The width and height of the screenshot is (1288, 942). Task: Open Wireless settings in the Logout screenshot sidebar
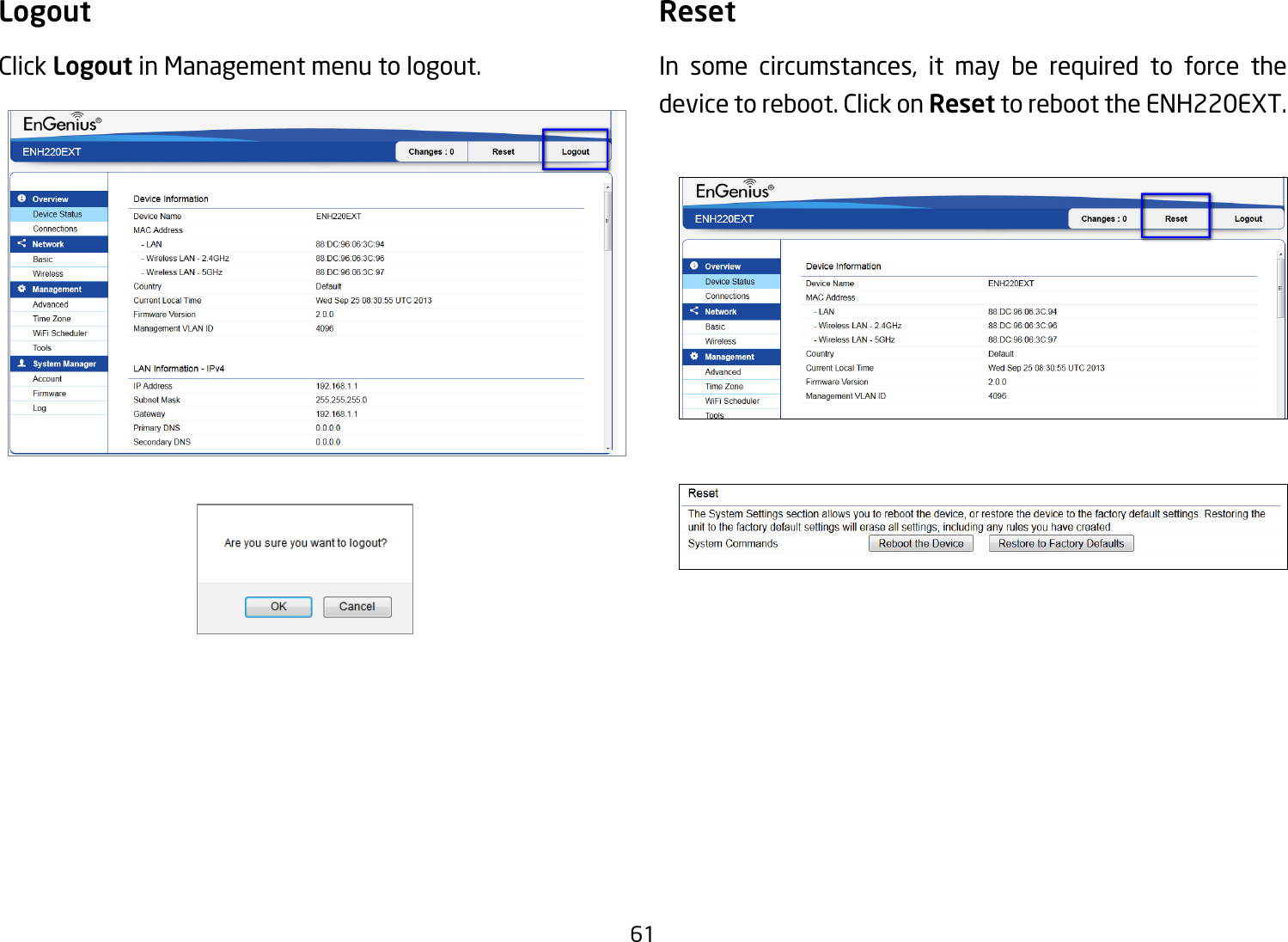[x=58, y=273]
